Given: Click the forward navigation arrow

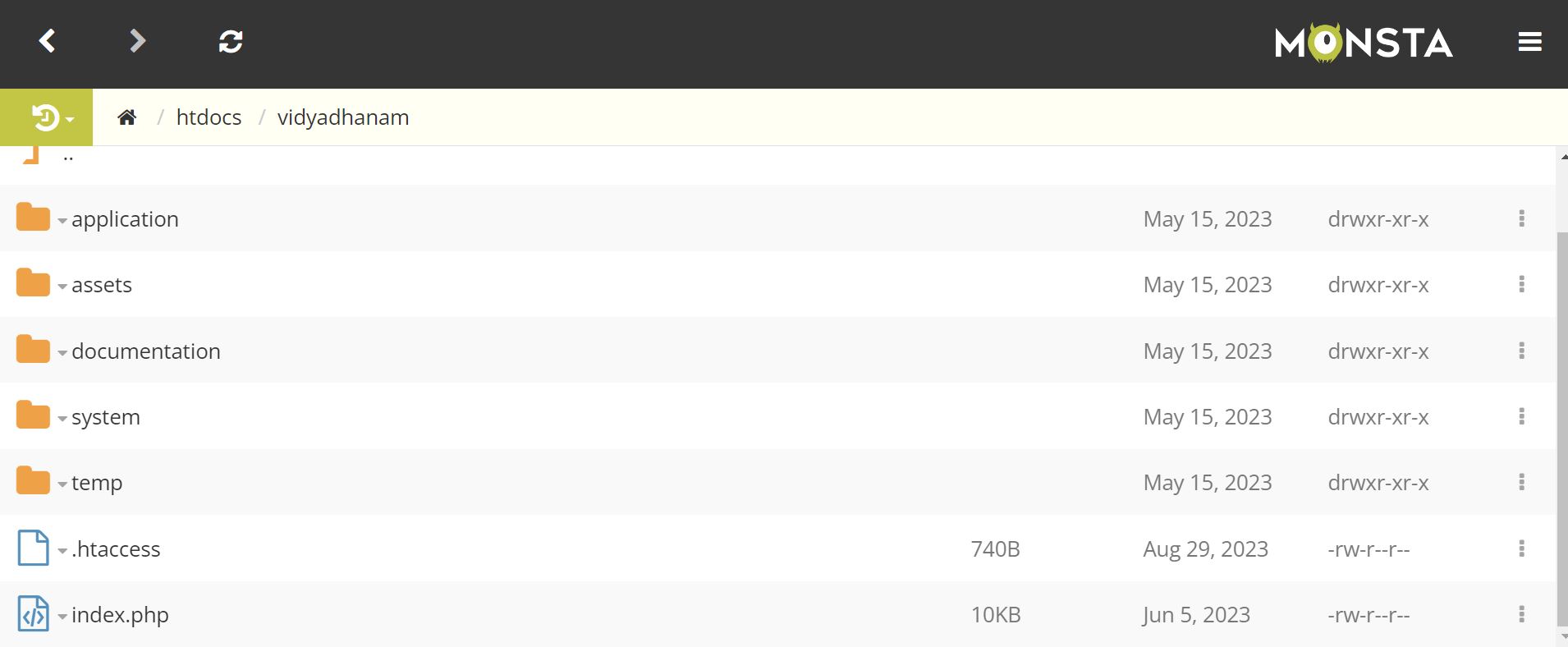Looking at the screenshot, I should 137,41.
